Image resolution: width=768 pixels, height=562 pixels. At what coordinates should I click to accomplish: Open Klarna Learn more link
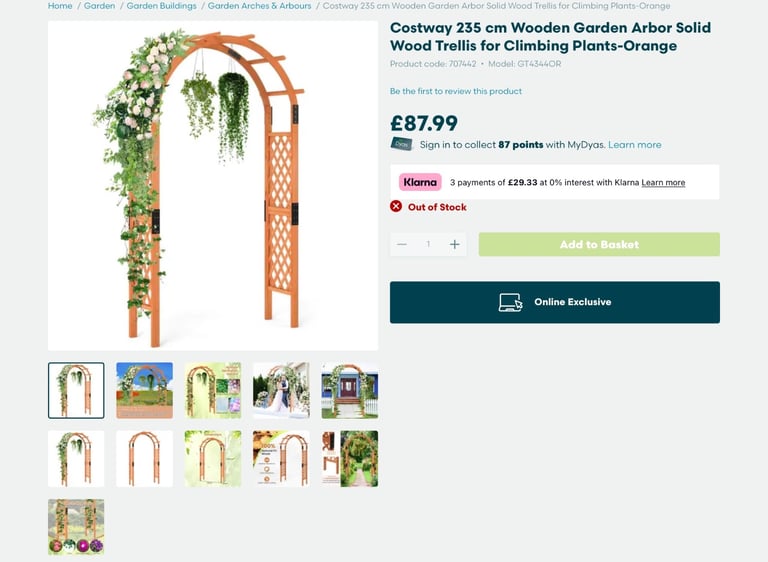tap(663, 182)
